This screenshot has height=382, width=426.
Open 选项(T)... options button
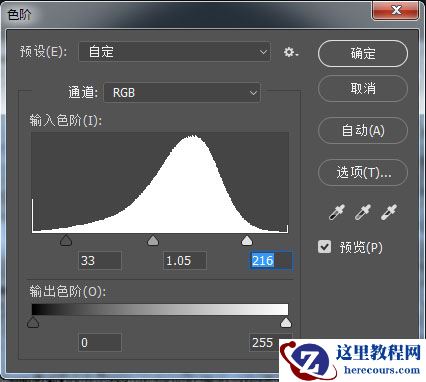pos(363,172)
